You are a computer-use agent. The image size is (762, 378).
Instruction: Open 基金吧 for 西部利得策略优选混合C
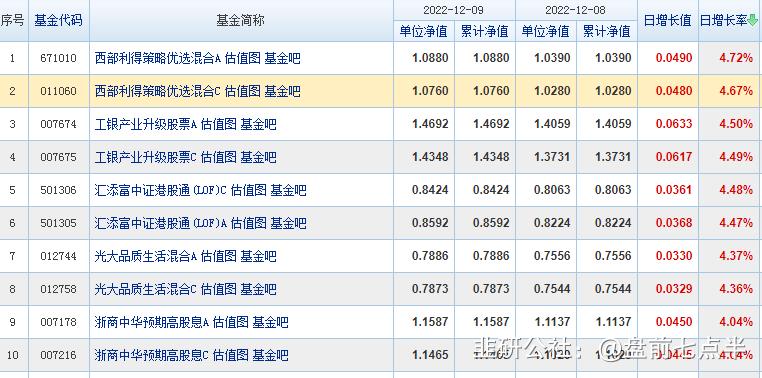pyautogui.click(x=282, y=91)
